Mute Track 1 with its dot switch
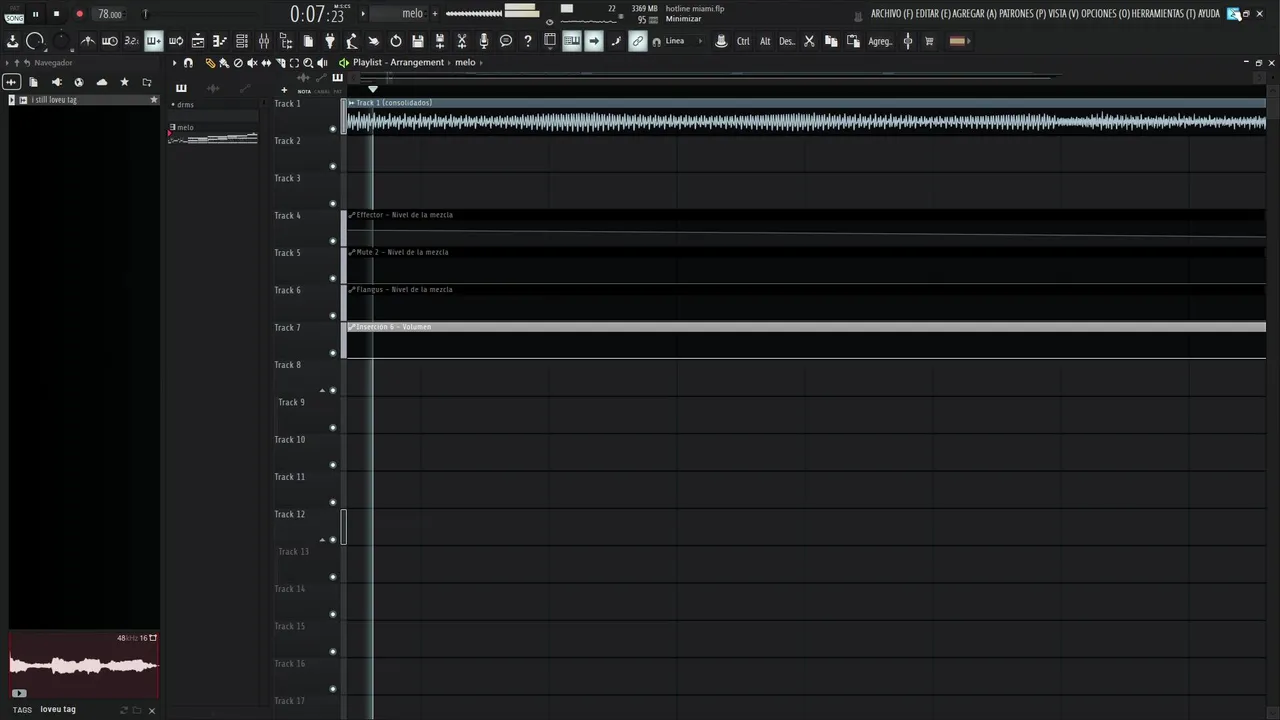 [x=333, y=129]
